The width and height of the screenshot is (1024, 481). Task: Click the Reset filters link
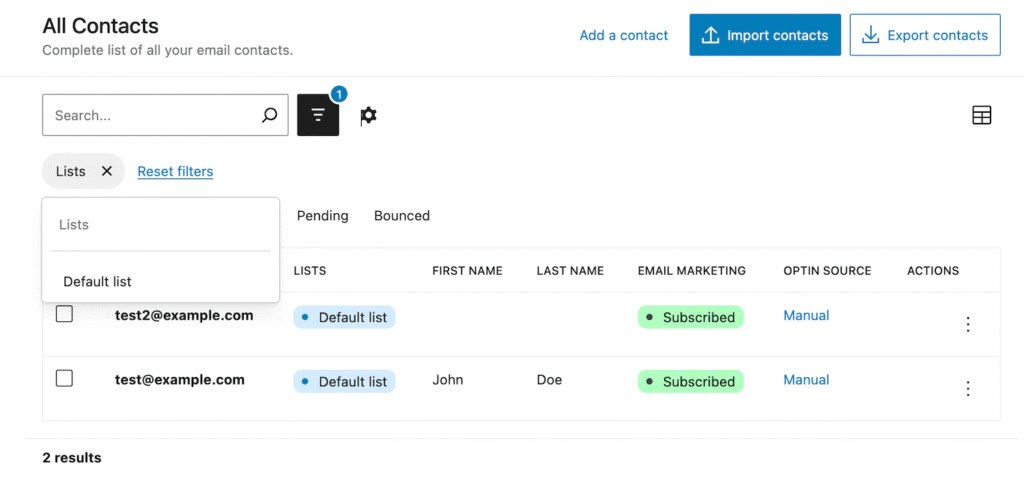coord(175,171)
